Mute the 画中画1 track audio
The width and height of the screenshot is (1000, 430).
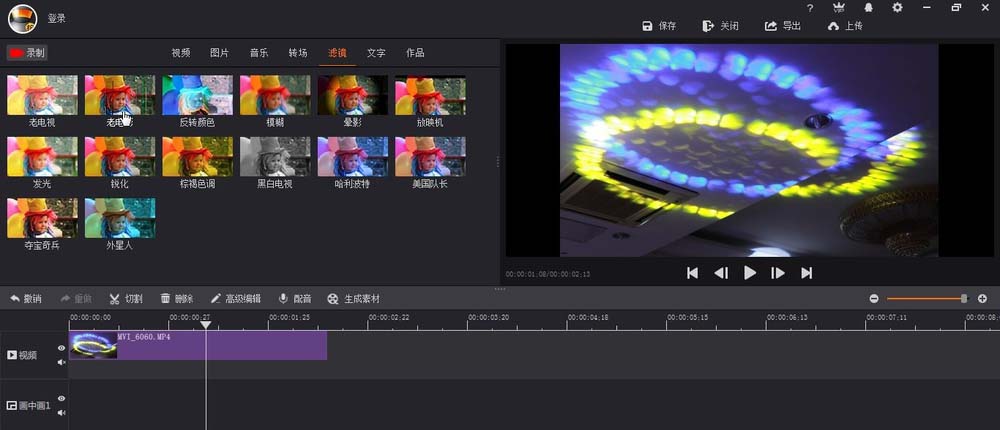pos(61,413)
